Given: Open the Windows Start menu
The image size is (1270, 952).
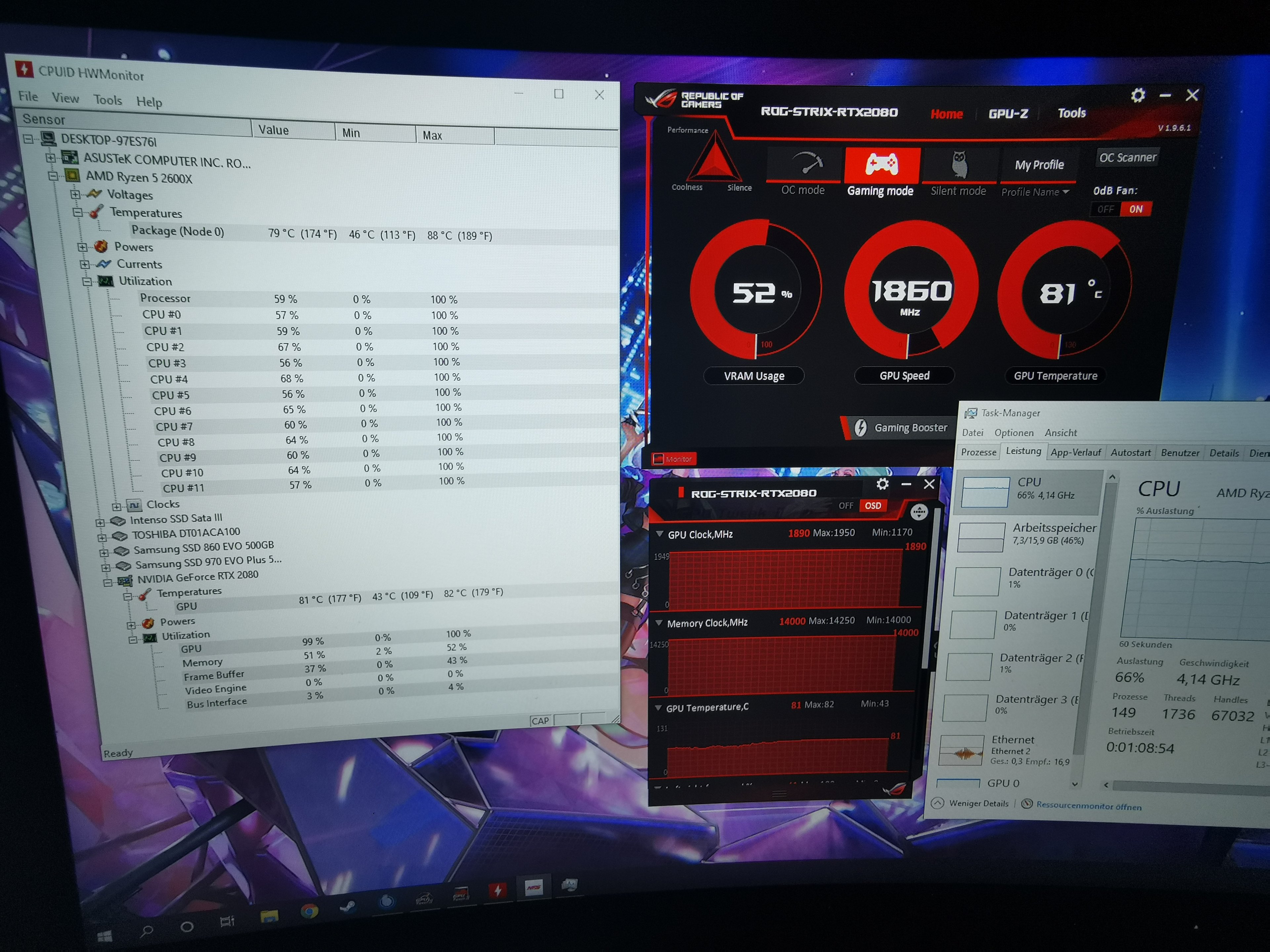Looking at the screenshot, I should click(105, 936).
